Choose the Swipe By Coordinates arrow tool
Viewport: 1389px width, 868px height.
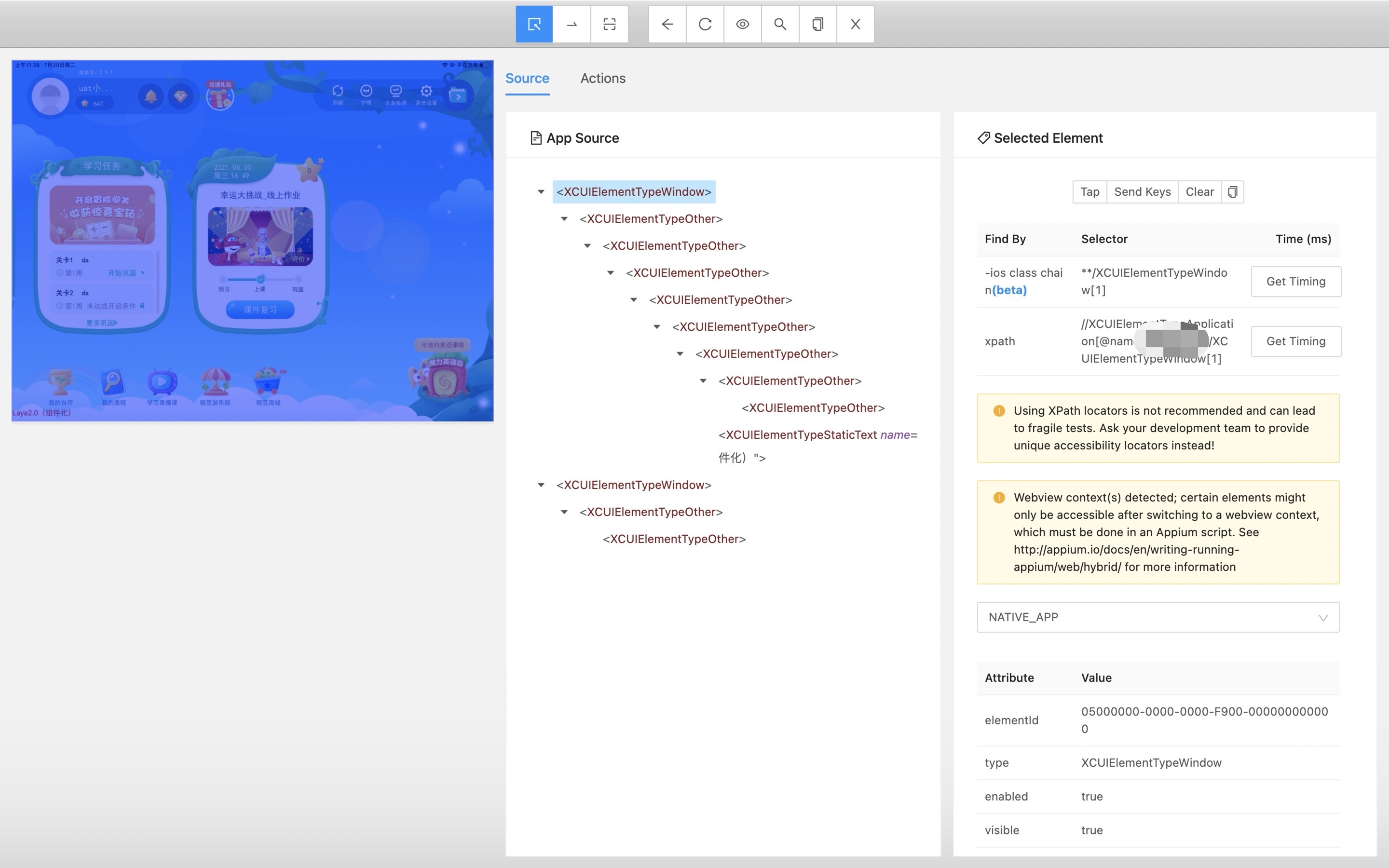[572, 24]
